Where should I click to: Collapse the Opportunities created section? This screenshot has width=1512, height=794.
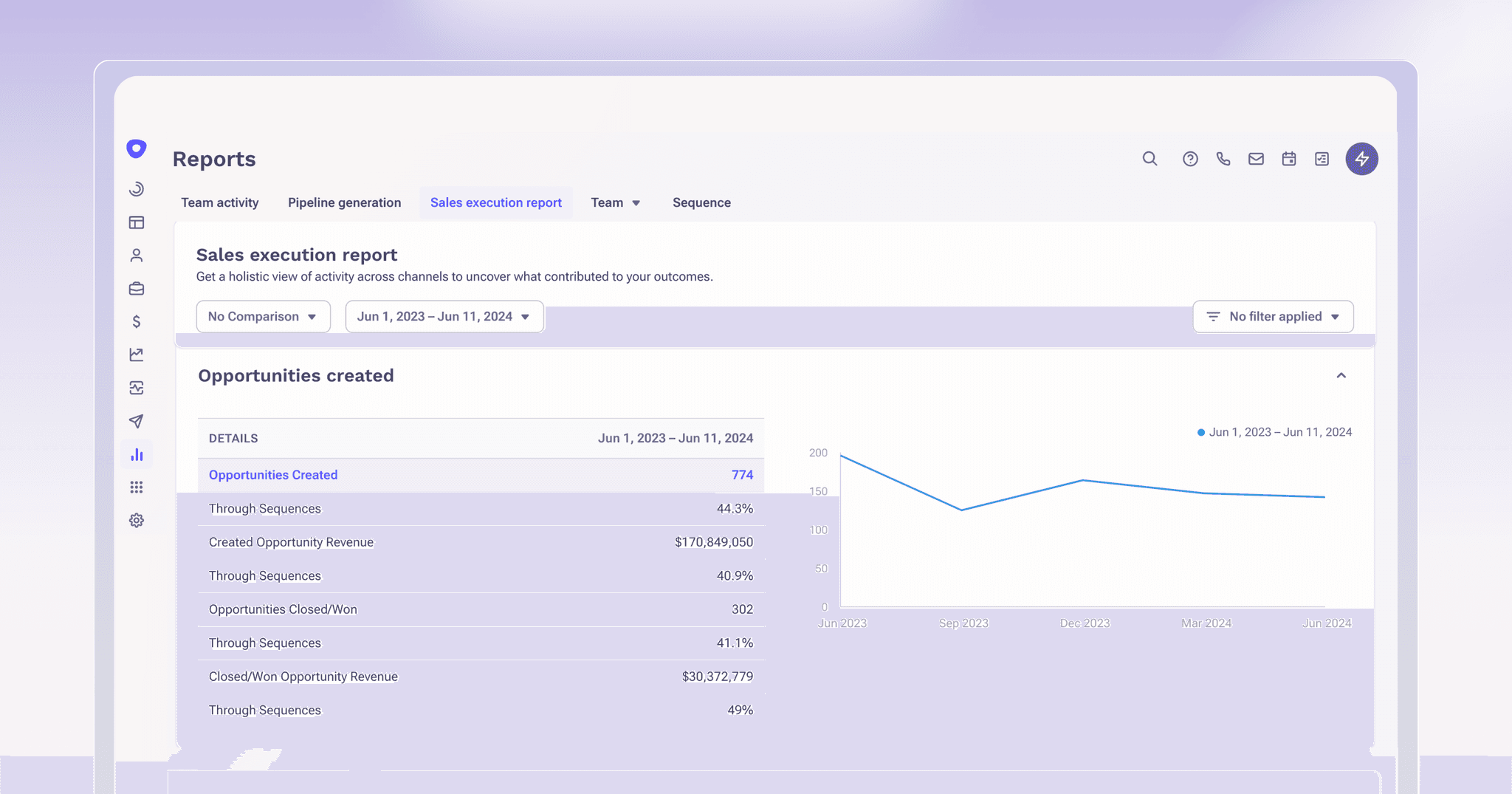pos(1341,376)
